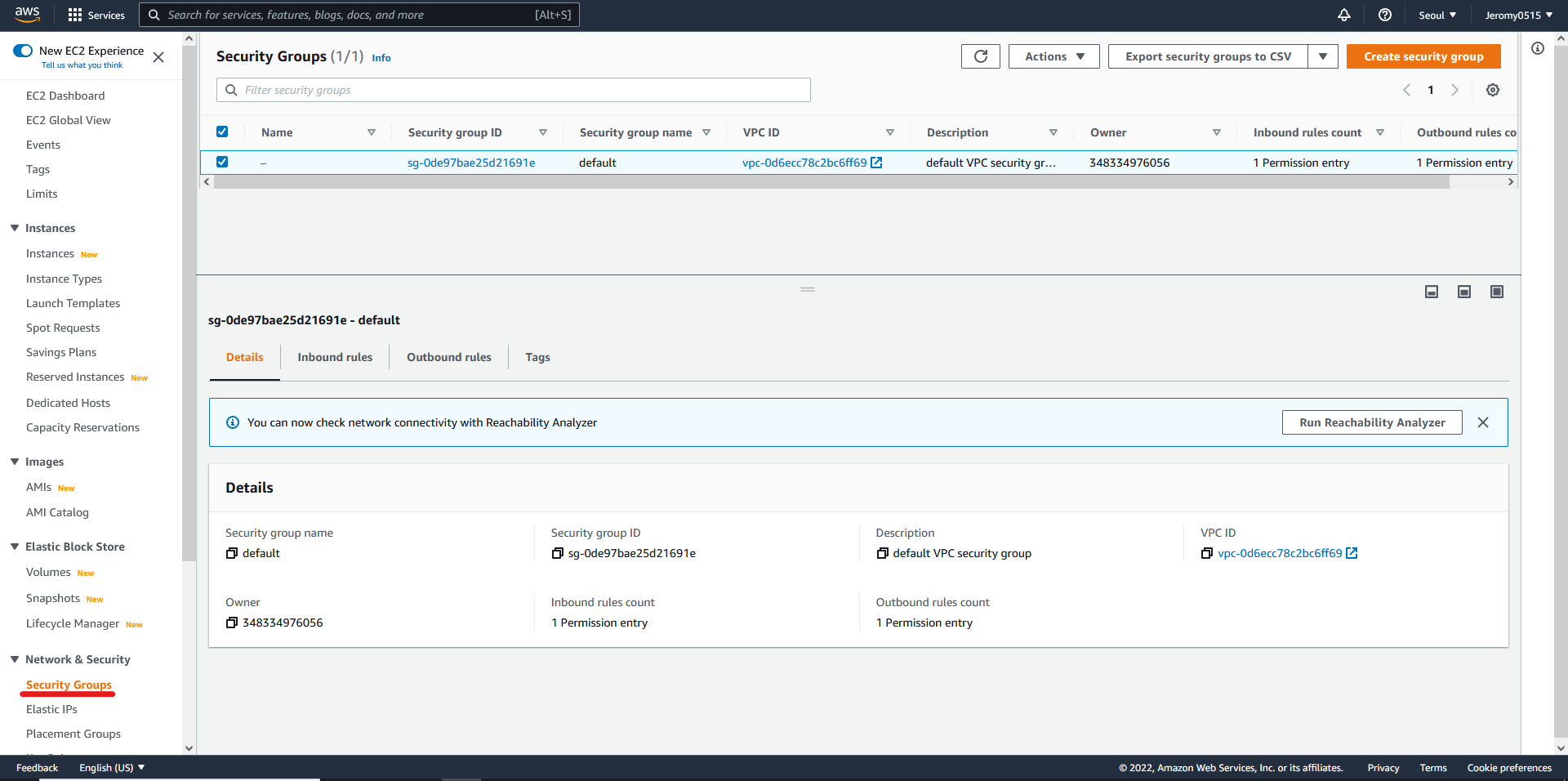Click the refresh security groups button
Screen dimensions: 1568x781
pyautogui.click(x=981, y=56)
